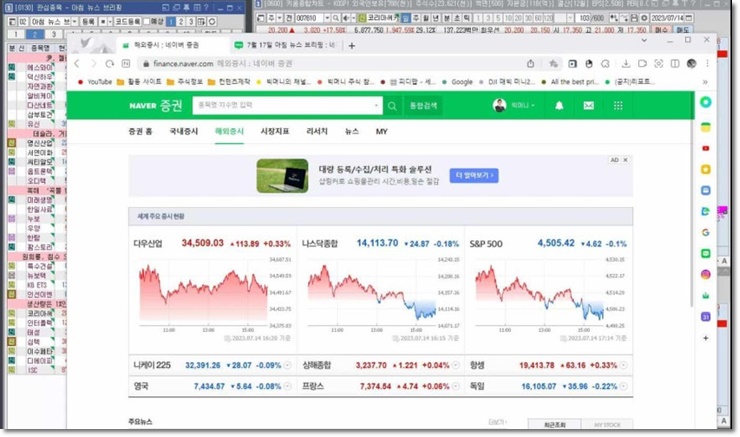
Task: Select 코리아써 row in watchlist
Action: (x=36, y=313)
